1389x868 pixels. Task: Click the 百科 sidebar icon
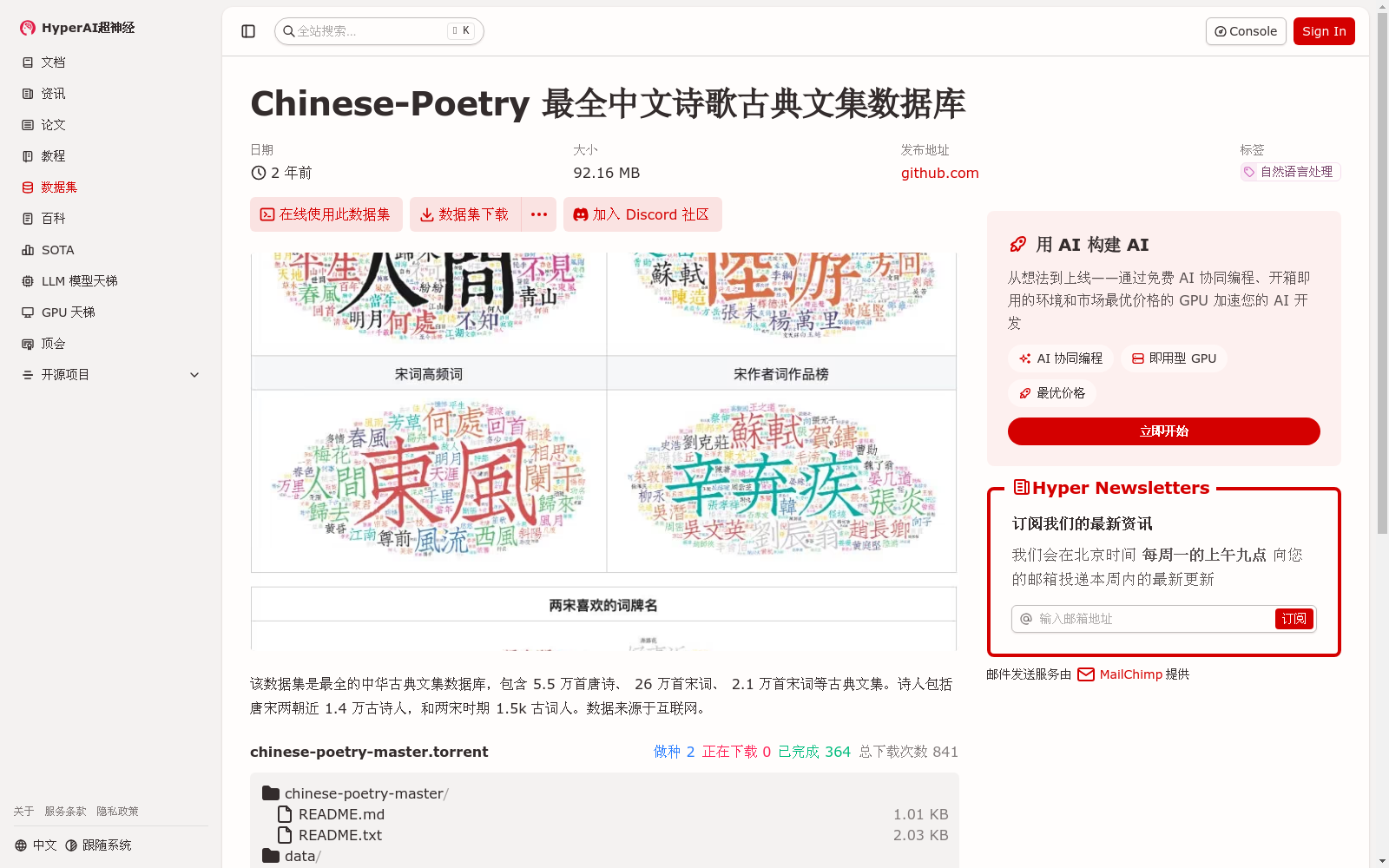(28, 218)
